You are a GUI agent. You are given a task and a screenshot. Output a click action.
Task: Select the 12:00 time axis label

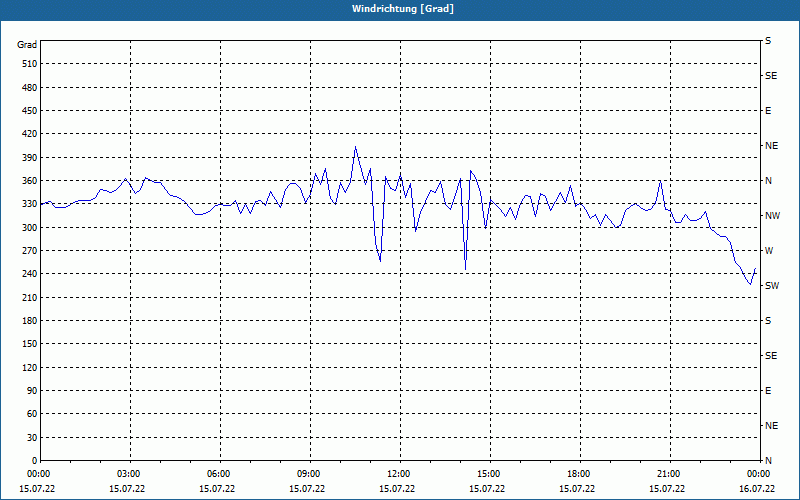click(x=397, y=473)
